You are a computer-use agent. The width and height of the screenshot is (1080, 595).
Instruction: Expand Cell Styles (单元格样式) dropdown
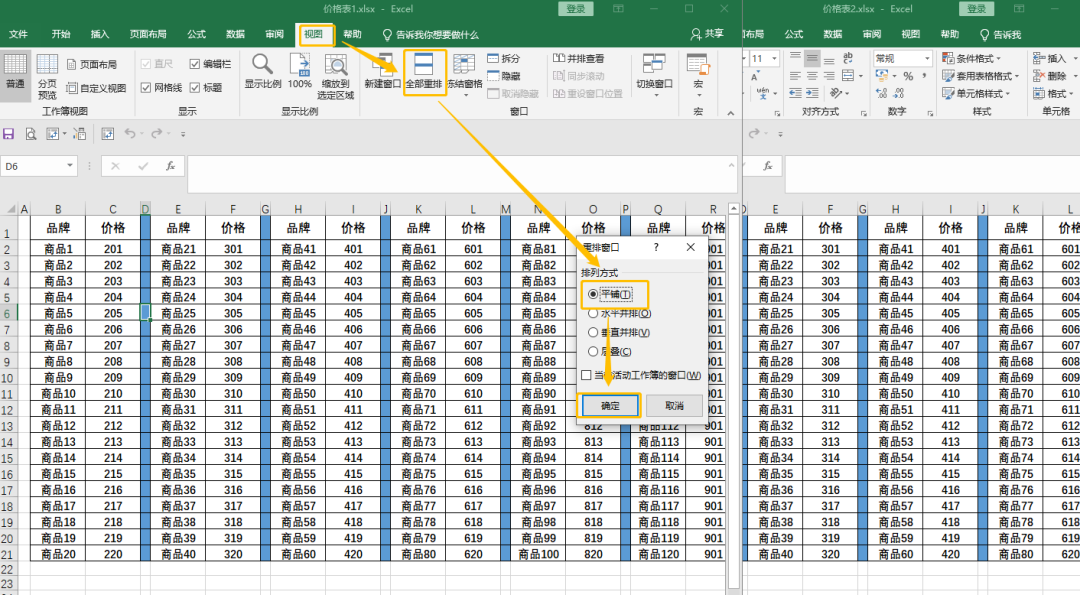tap(975, 93)
